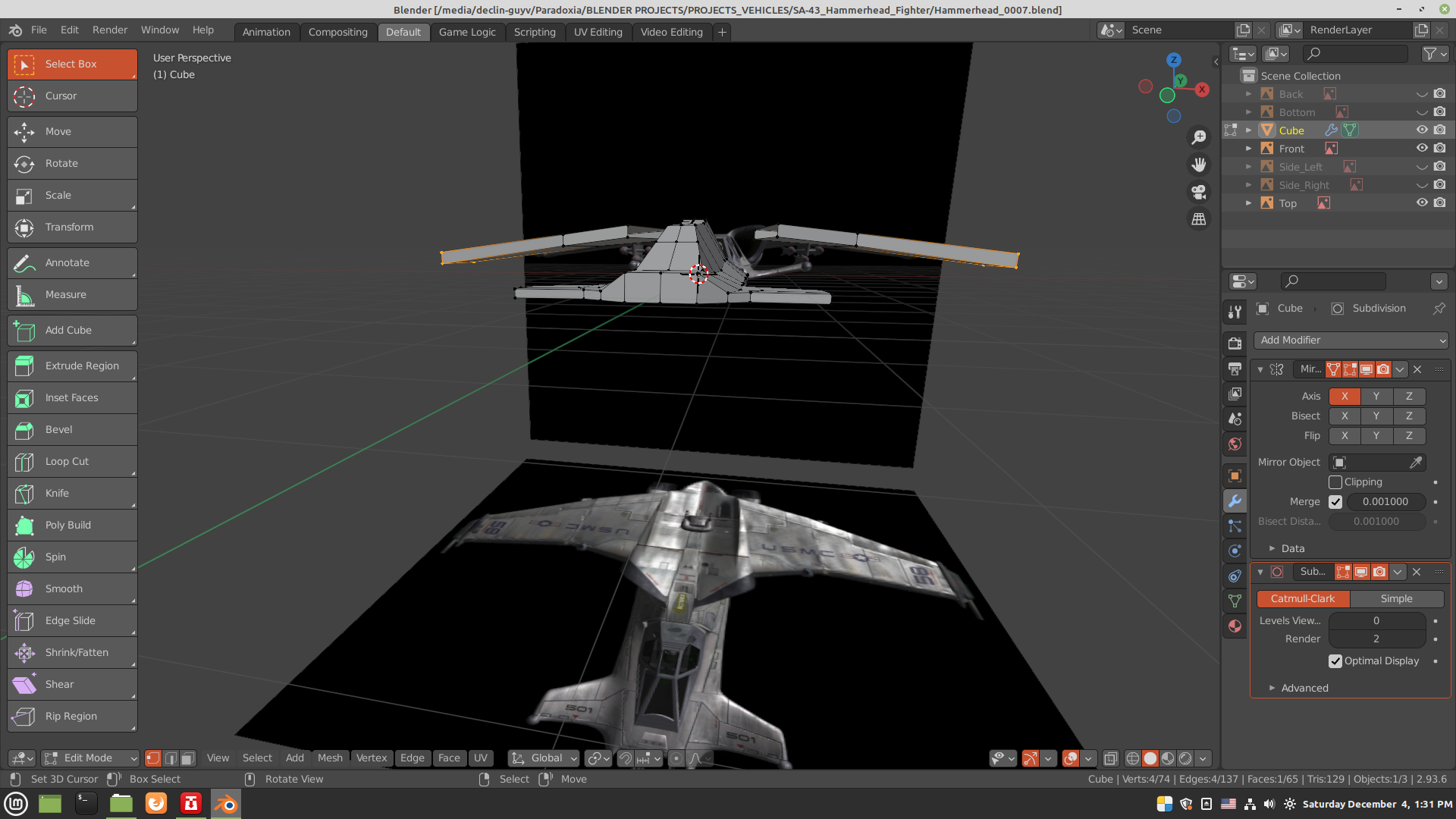The height and width of the screenshot is (819, 1456).
Task: Activate the Add Cube tool
Action: pos(72,331)
